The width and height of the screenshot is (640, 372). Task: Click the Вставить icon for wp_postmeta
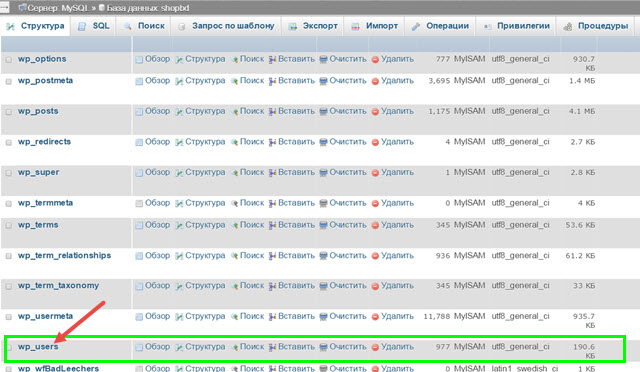(x=273, y=81)
